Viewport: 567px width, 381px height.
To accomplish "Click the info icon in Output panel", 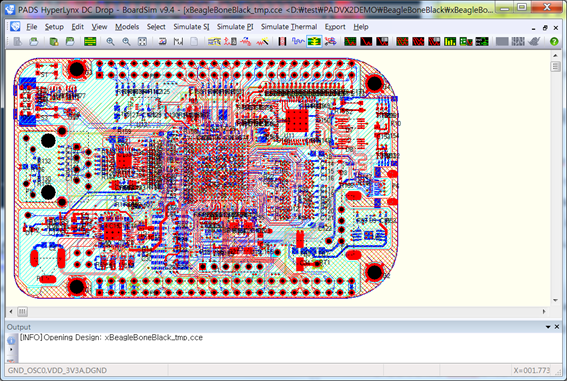I will pos(11,341).
